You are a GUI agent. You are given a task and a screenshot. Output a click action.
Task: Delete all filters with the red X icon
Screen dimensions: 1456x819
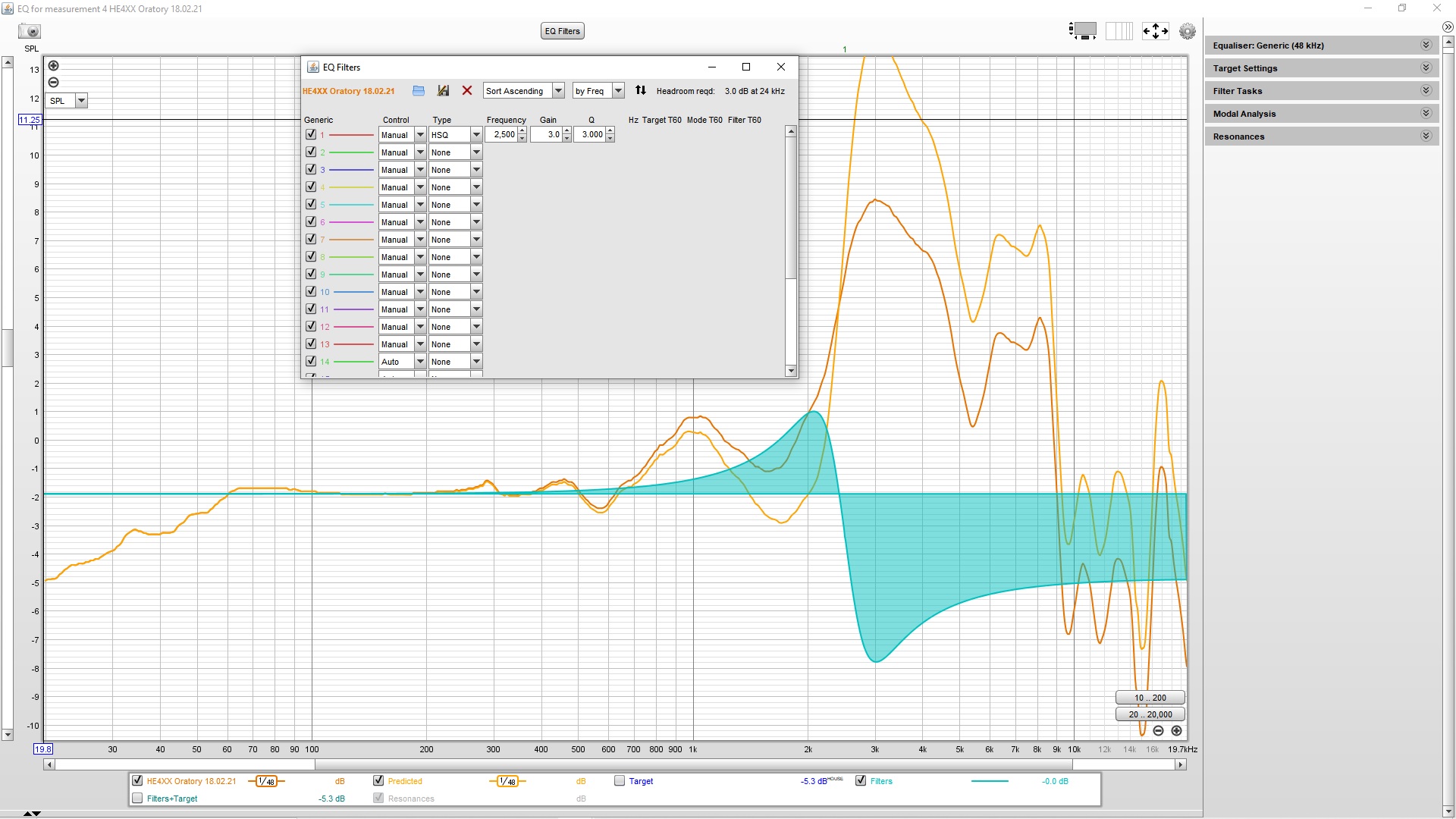467,91
